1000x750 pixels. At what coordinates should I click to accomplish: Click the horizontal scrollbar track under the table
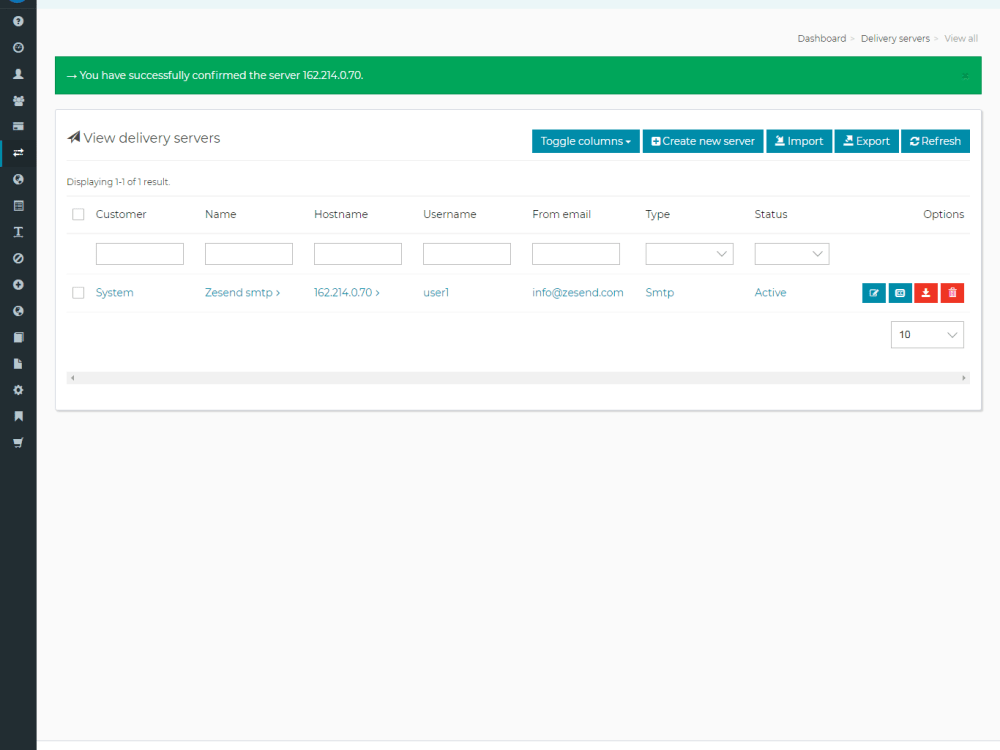(x=518, y=378)
